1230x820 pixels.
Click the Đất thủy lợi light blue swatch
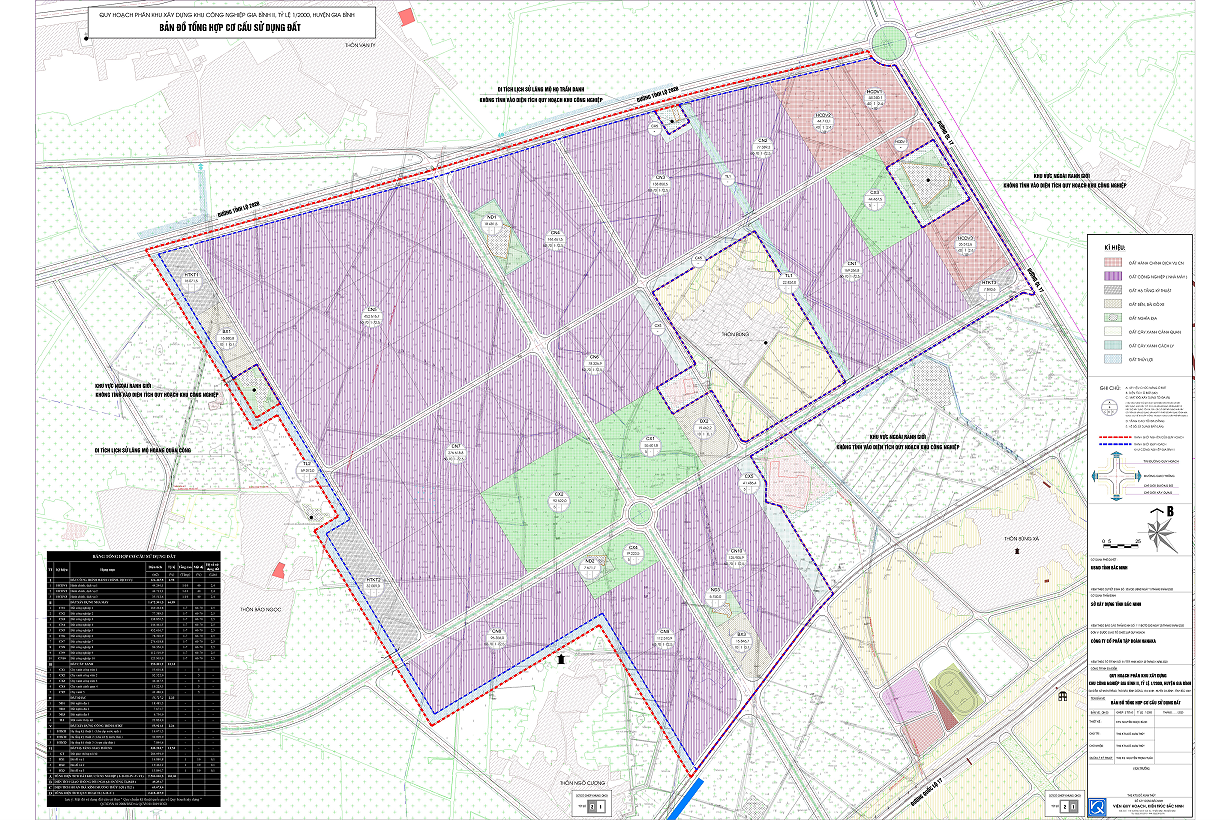coord(1111,357)
